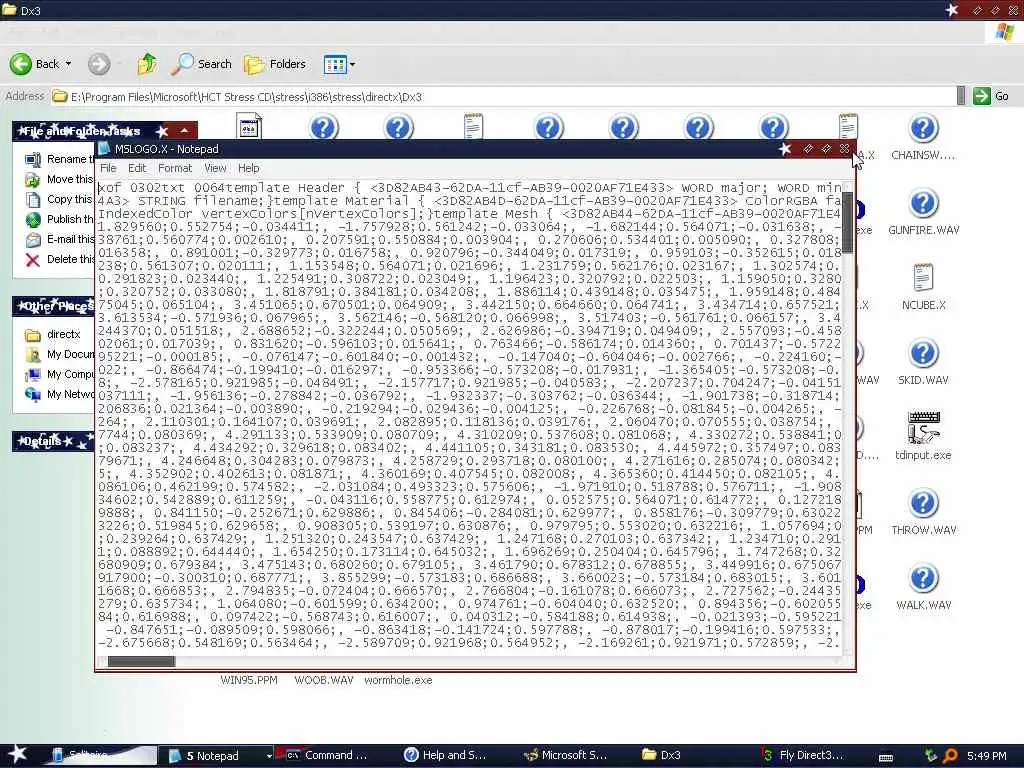
Task: Click the taskbar clock showing 5:49 PM
Action: [986, 756]
